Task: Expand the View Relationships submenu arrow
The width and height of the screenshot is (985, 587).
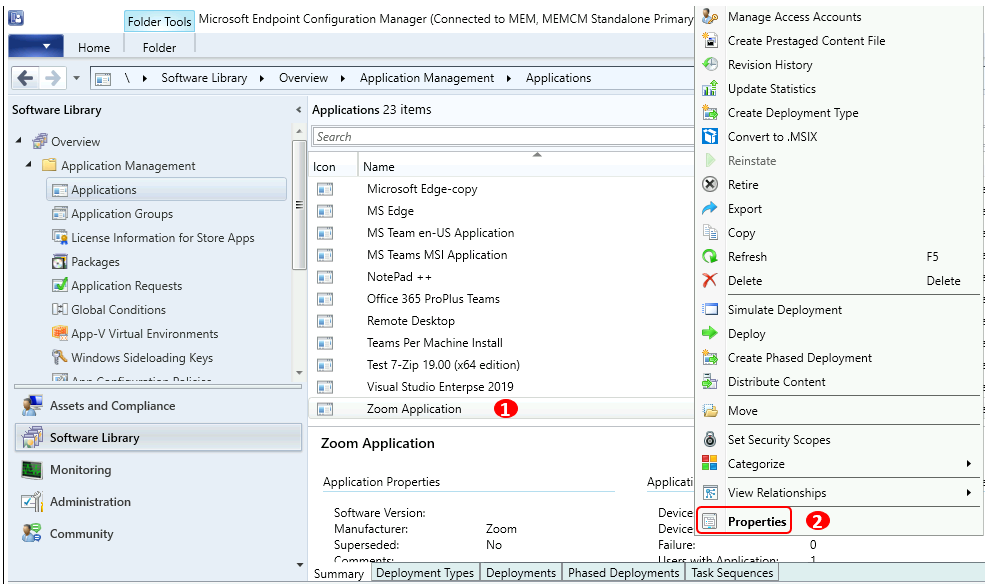Action: pyautogui.click(x=969, y=492)
